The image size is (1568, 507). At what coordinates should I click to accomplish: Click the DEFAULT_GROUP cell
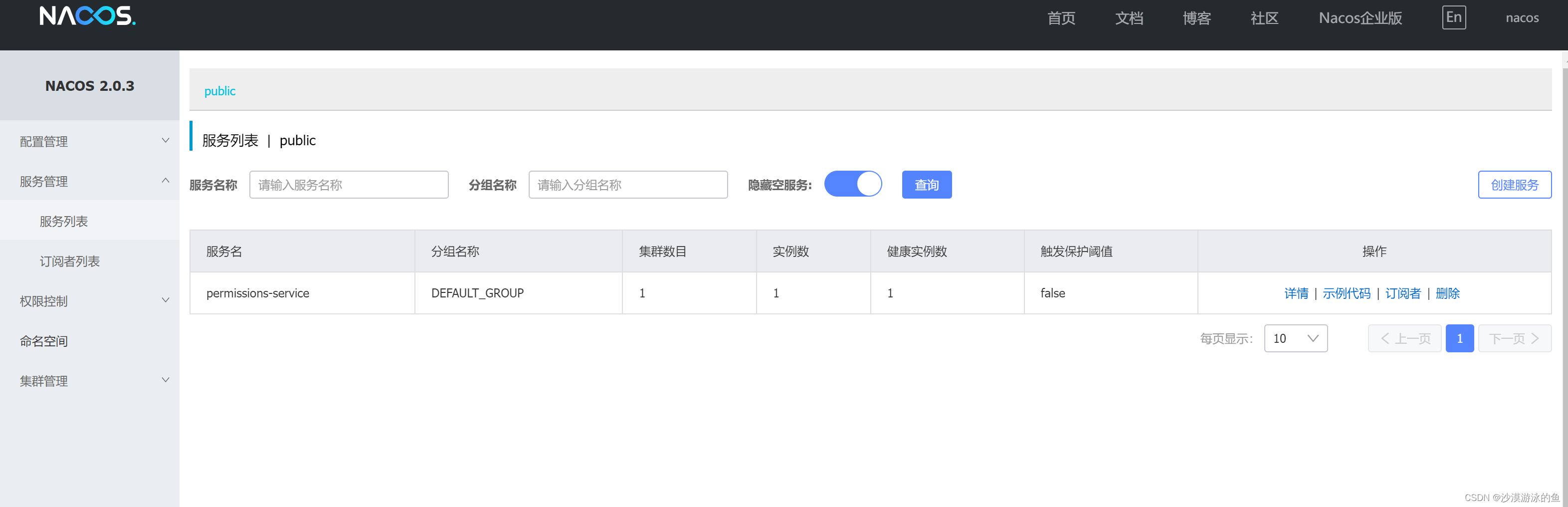519,293
